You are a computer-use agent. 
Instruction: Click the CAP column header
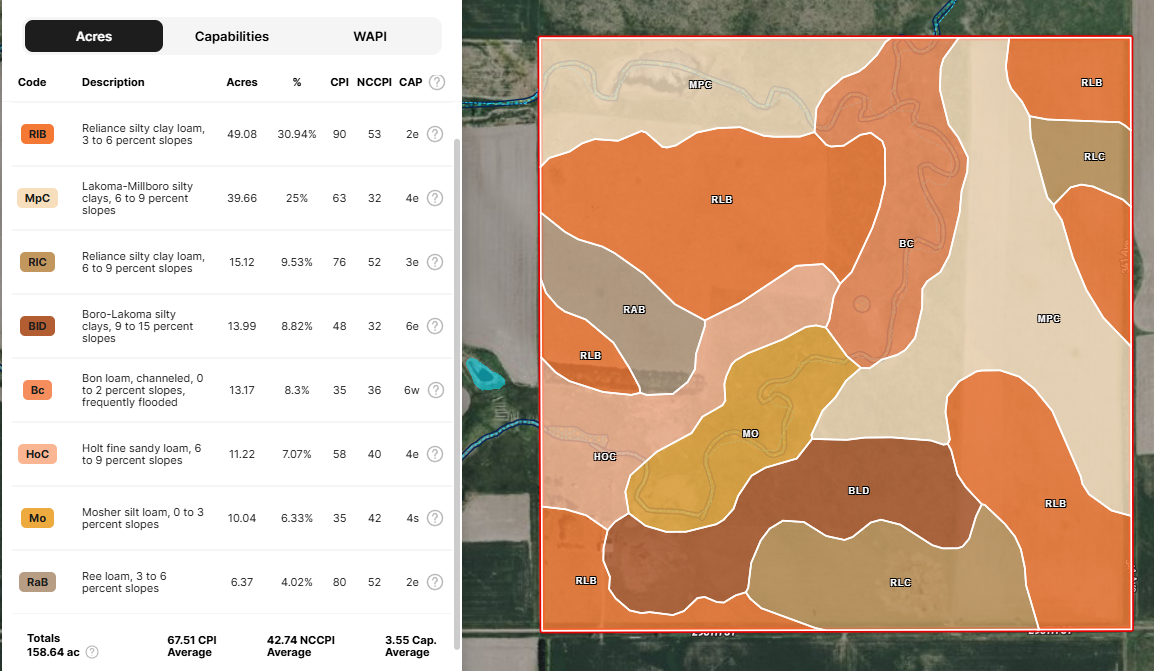[411, 82]
